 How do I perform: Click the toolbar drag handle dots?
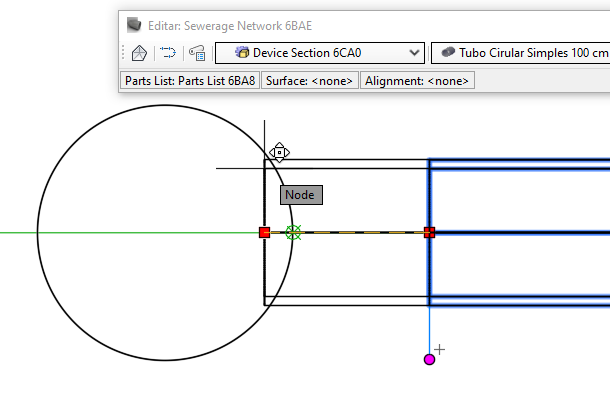123,53
